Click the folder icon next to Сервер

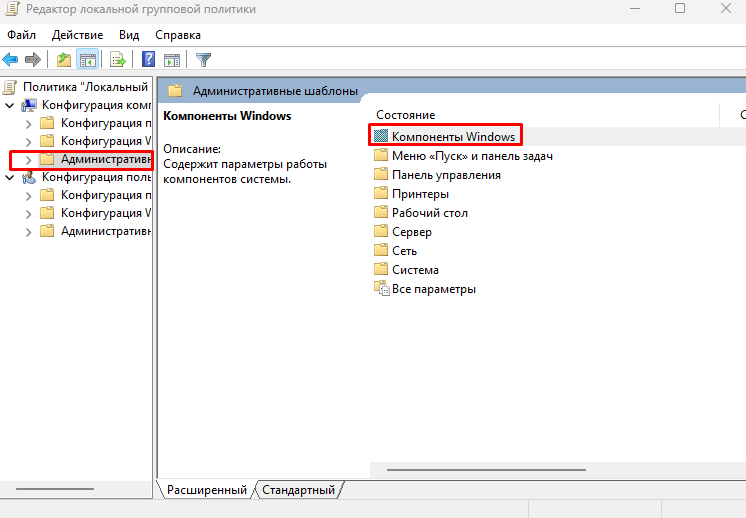point(381,231)
